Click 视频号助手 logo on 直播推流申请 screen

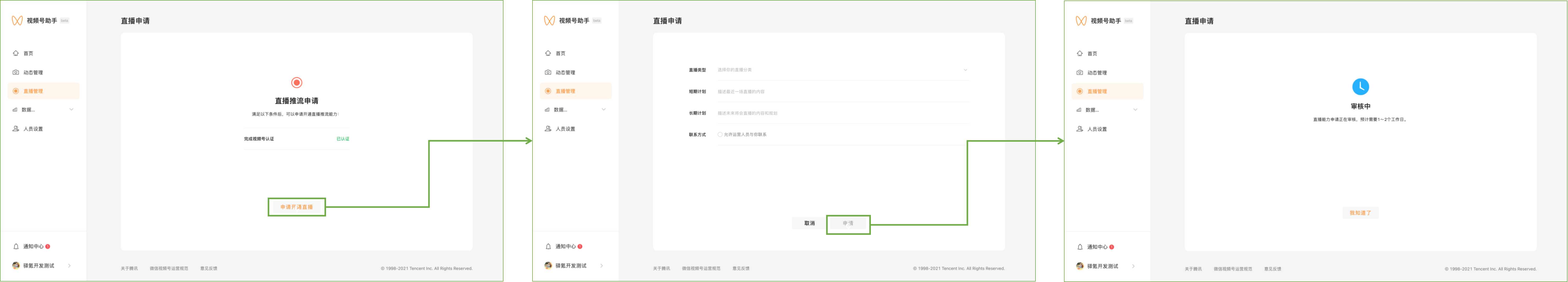17,21
